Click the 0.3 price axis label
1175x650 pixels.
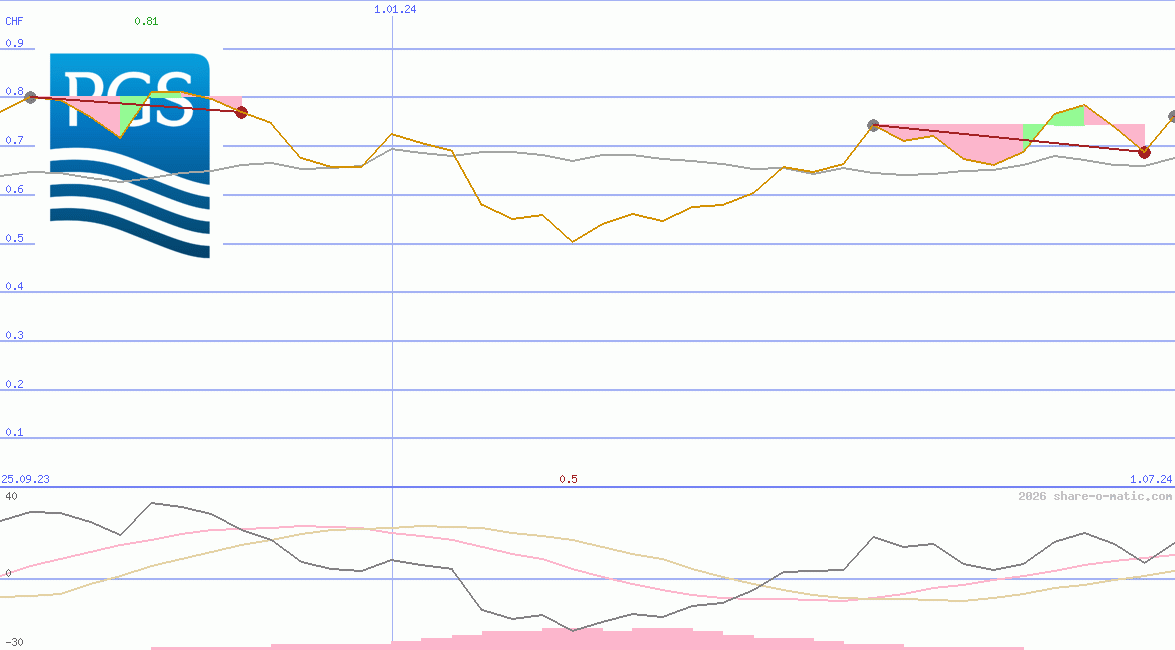point(14,335)
